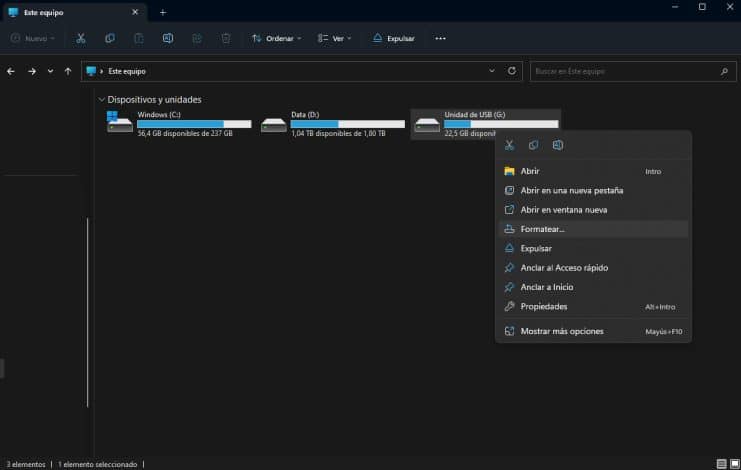
Task: Choose Mostrar más opciones menu entry
Action: (561, 331)
